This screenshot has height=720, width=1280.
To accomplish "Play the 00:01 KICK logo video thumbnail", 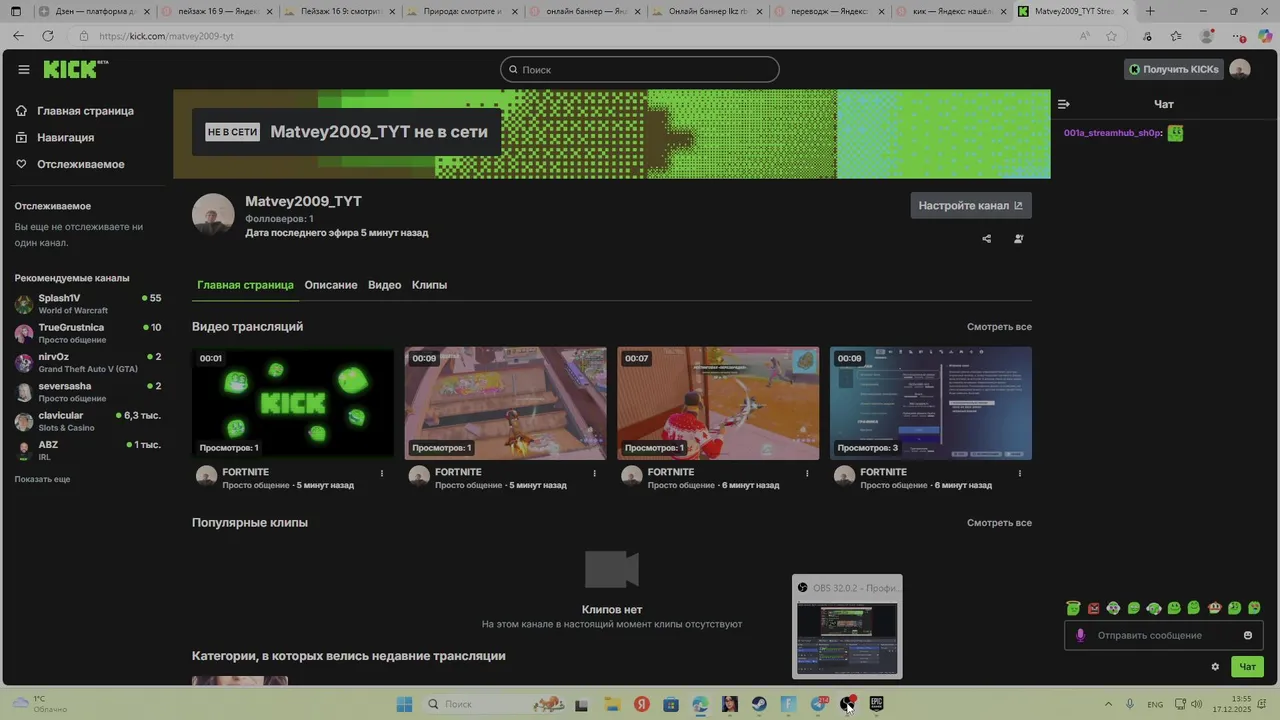I will coord(293,403).
